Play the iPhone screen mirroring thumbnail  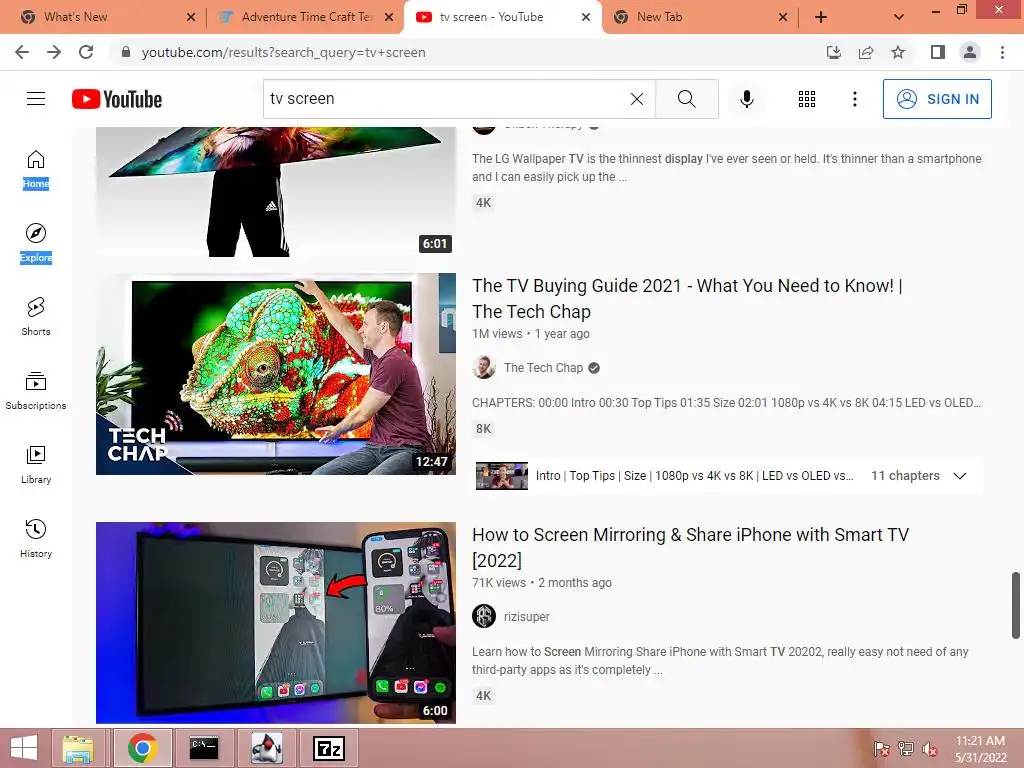coord(276,622)
